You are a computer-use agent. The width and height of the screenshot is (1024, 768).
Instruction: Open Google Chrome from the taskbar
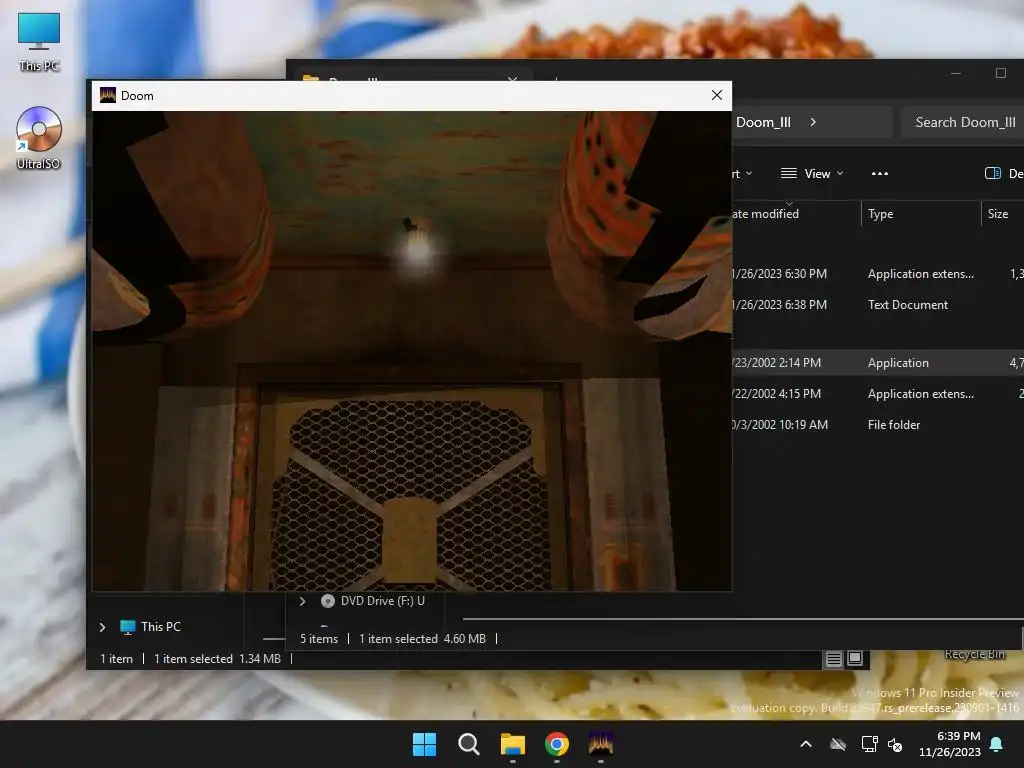(556, 744)
